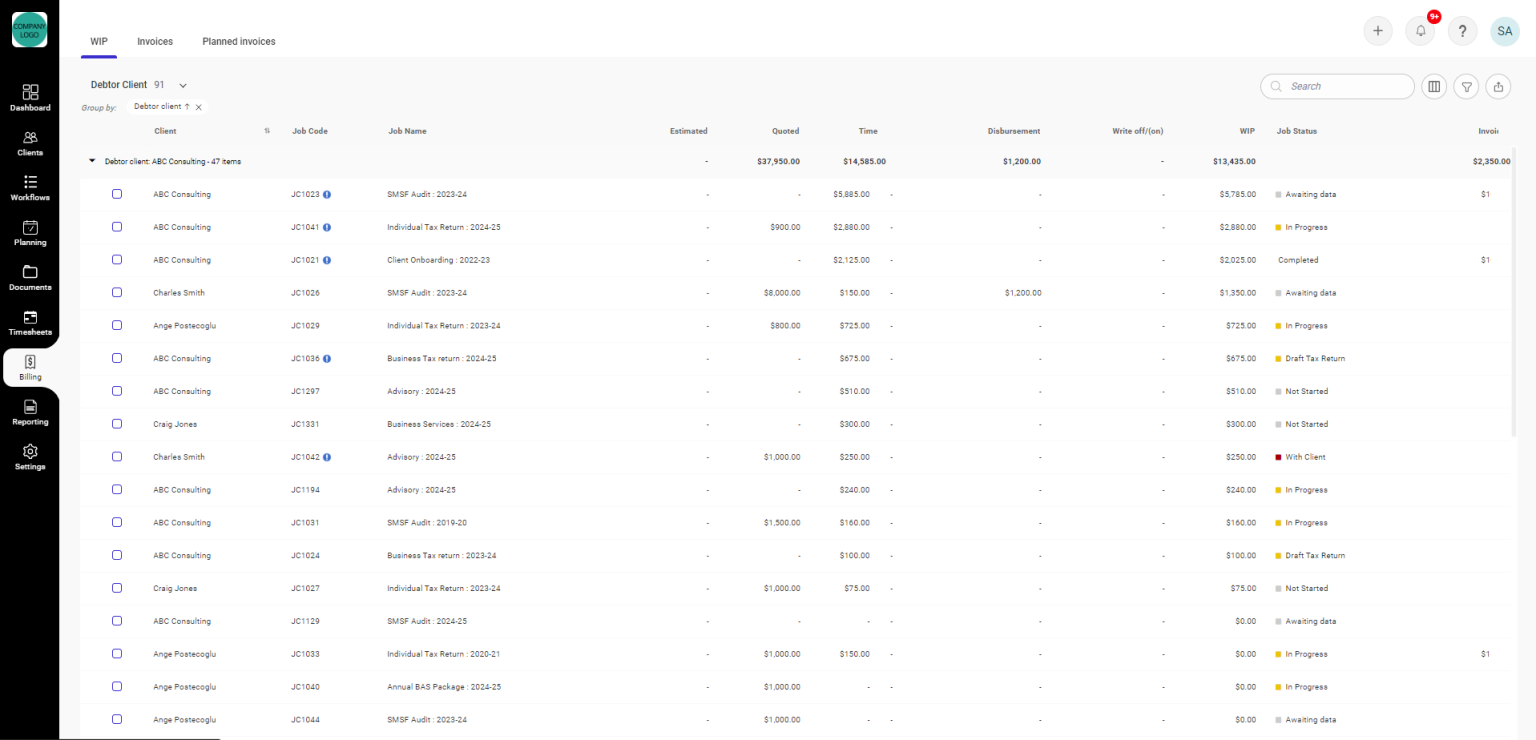Expand the Debtor Client view dropdown
1536x740 pixels.
coord(183,86)
